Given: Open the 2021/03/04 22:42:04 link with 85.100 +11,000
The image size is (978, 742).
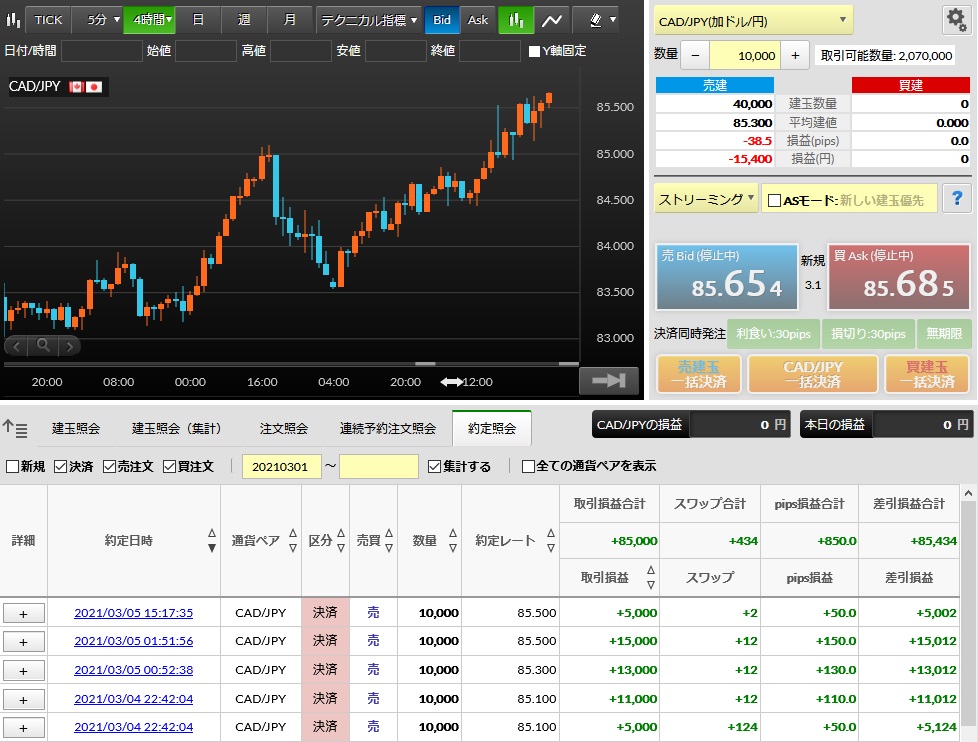Looking at the screenshot, I should point(133,699).
